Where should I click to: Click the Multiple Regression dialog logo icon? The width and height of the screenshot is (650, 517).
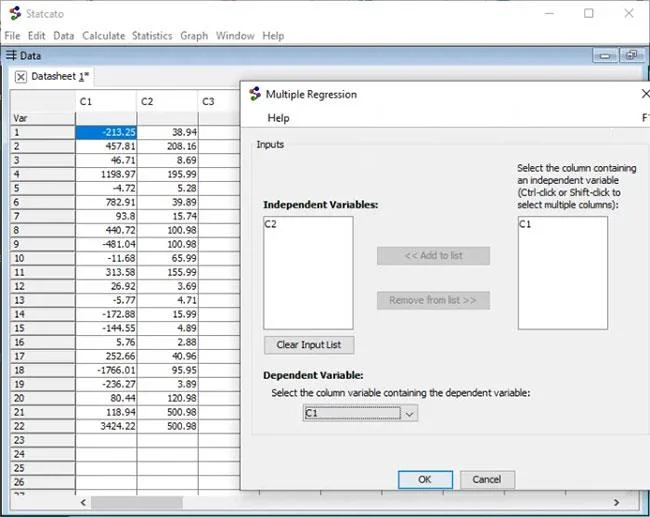(255, 94)
